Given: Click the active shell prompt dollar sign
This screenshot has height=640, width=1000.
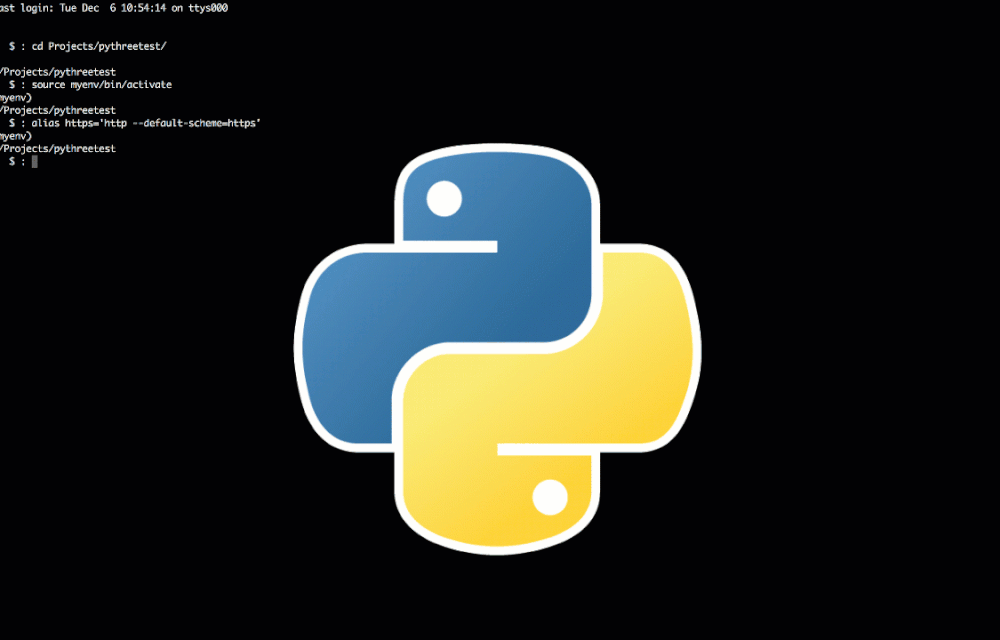Looking at the screenshot, I should tap(12, 161).
